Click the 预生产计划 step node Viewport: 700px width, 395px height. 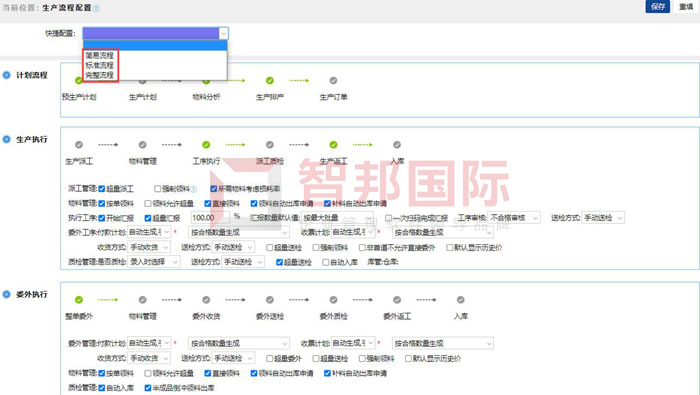(x=79, y=81)
